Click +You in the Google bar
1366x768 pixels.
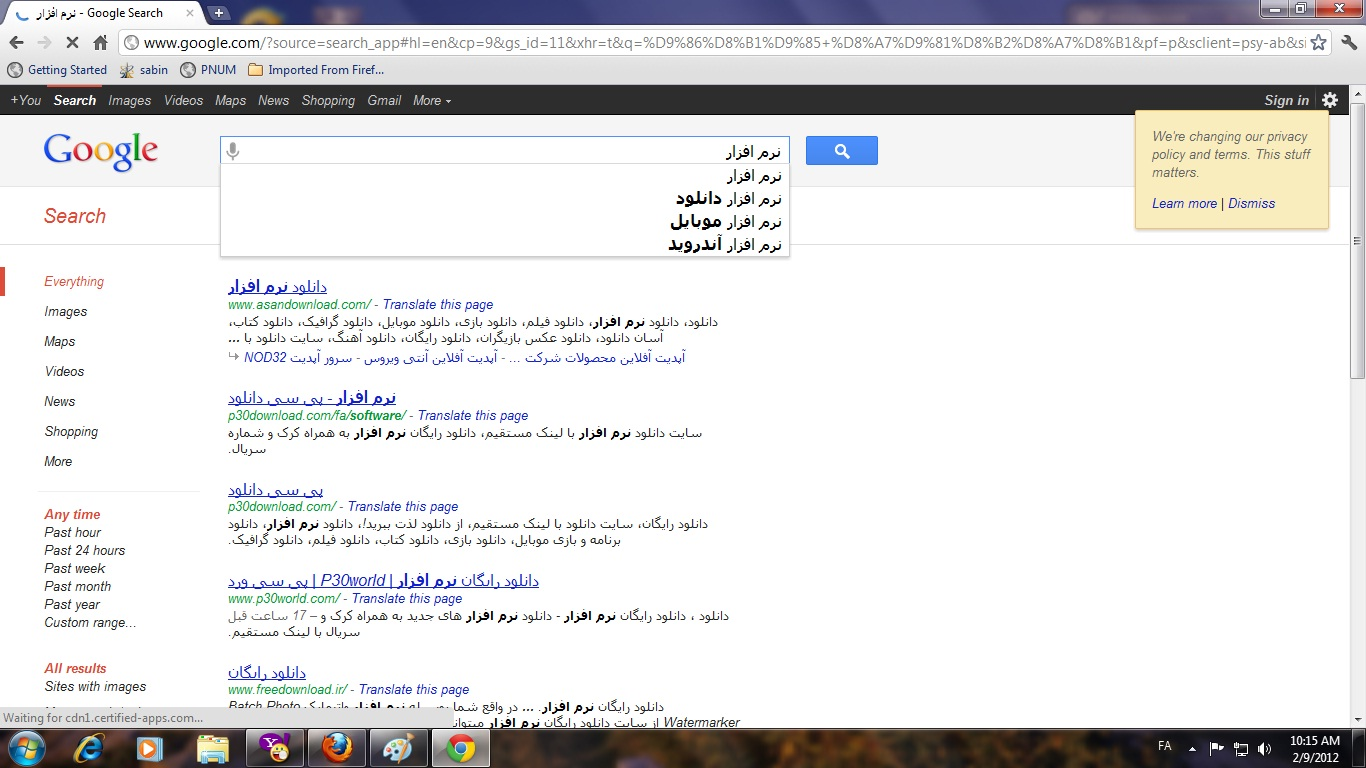tap(26, 100)
